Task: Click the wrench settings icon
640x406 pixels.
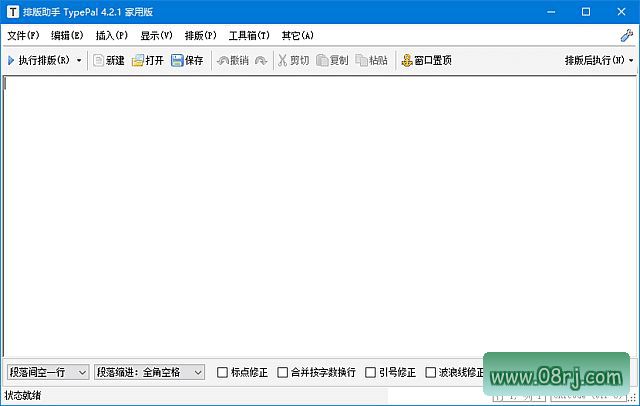Action: pos(627,35)
